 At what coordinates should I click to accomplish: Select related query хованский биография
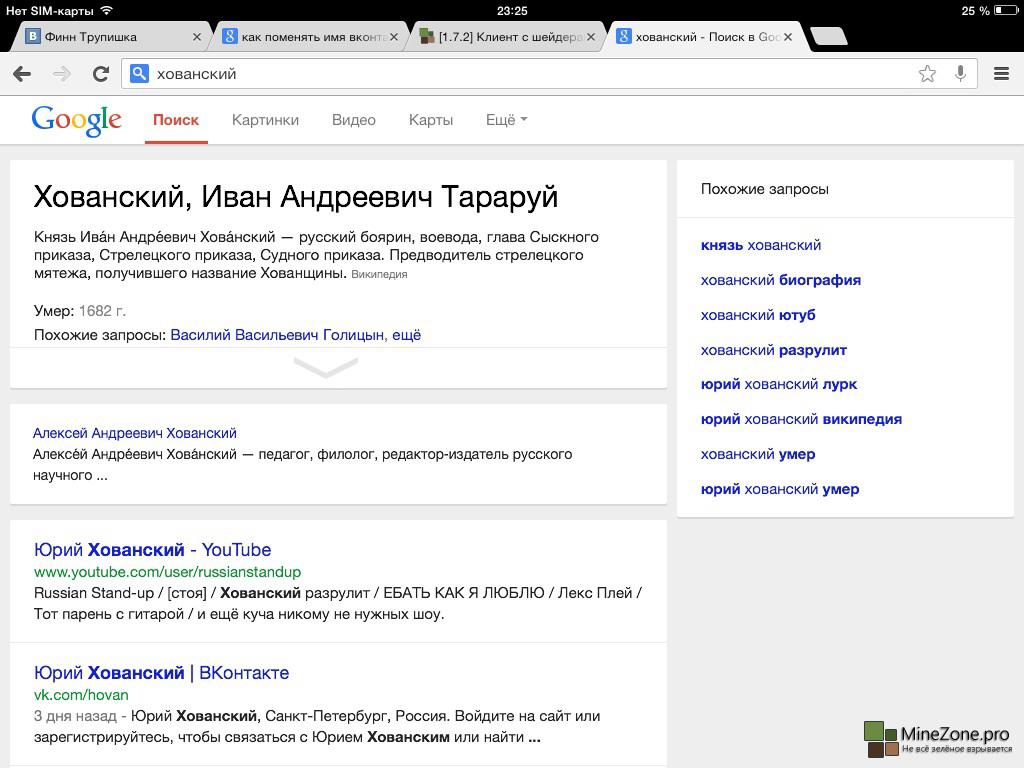(x=780, y=280)
